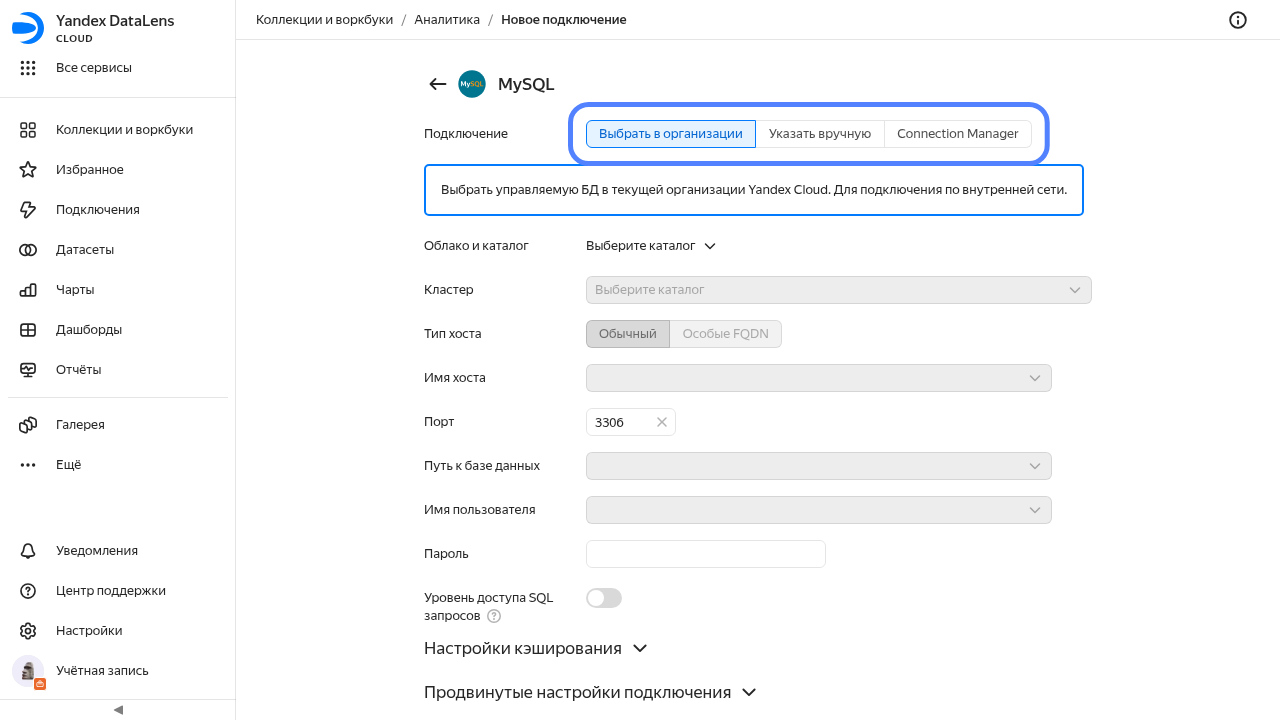
Task: Click the Уровень доступа SQL запросов label
Action: pos(489,607)
